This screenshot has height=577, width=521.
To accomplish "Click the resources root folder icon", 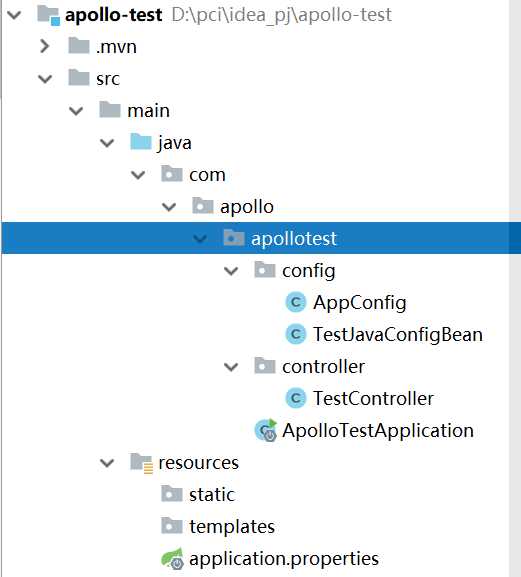I will click(142, 463).
